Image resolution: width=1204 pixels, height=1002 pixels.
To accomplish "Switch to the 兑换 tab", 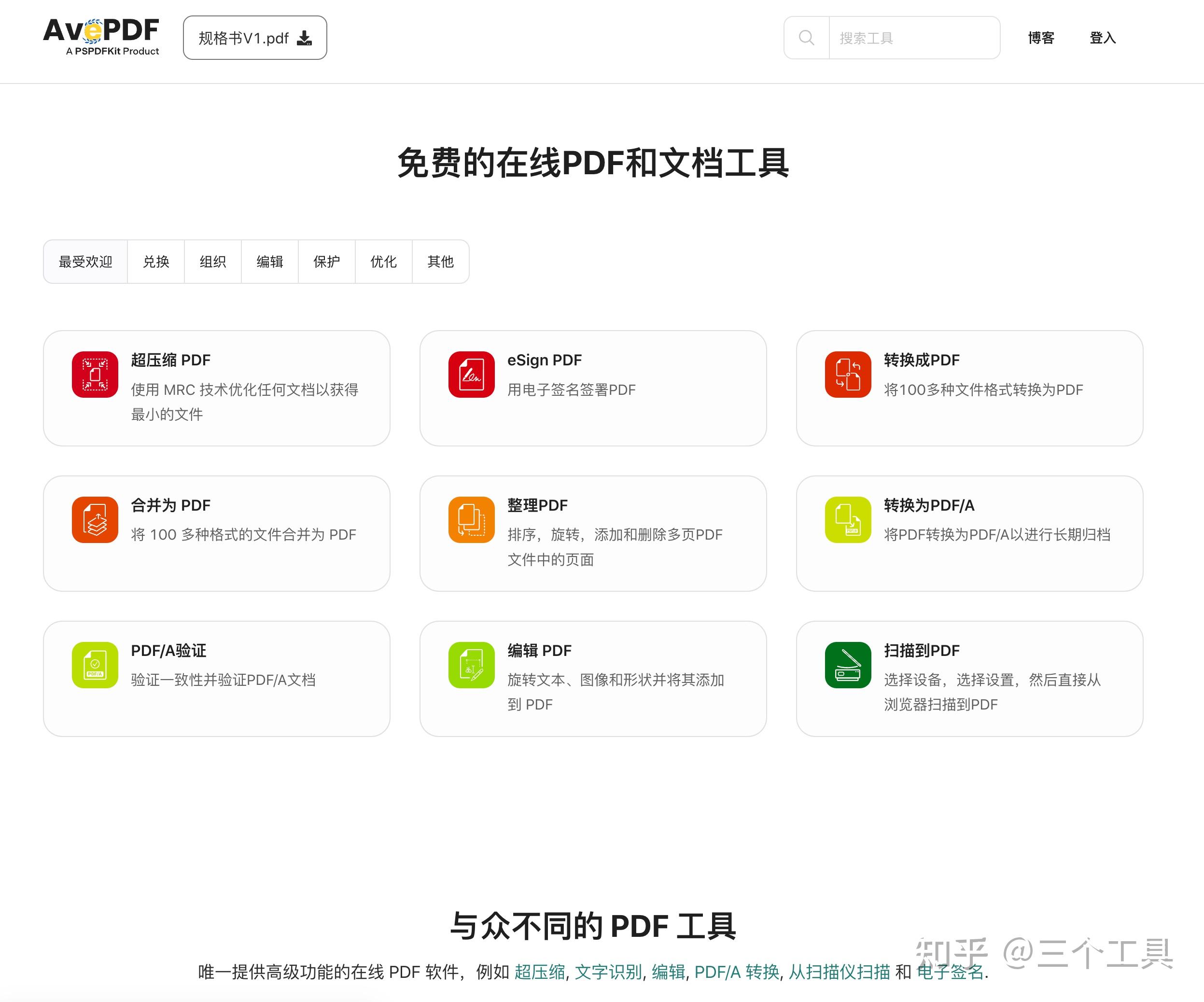I will click(156, 262).
